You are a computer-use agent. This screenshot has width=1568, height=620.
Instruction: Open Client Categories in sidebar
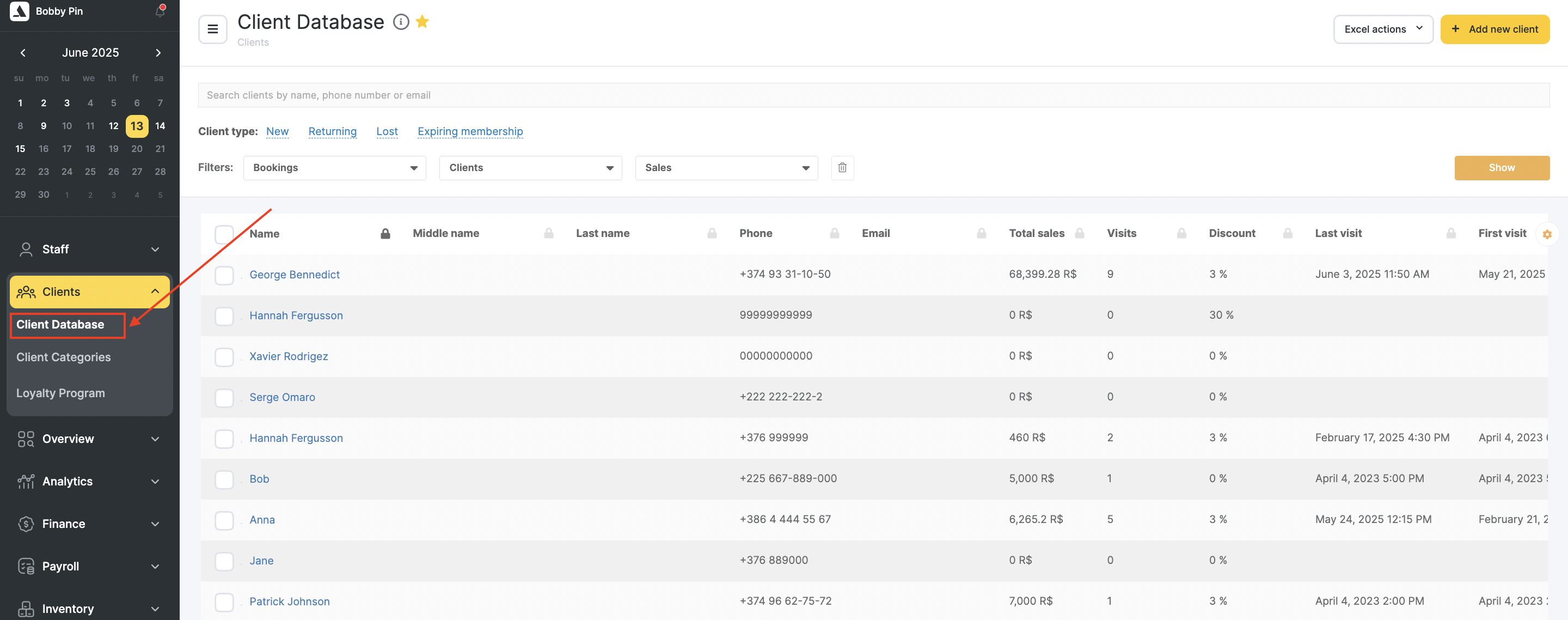[63, 357]
